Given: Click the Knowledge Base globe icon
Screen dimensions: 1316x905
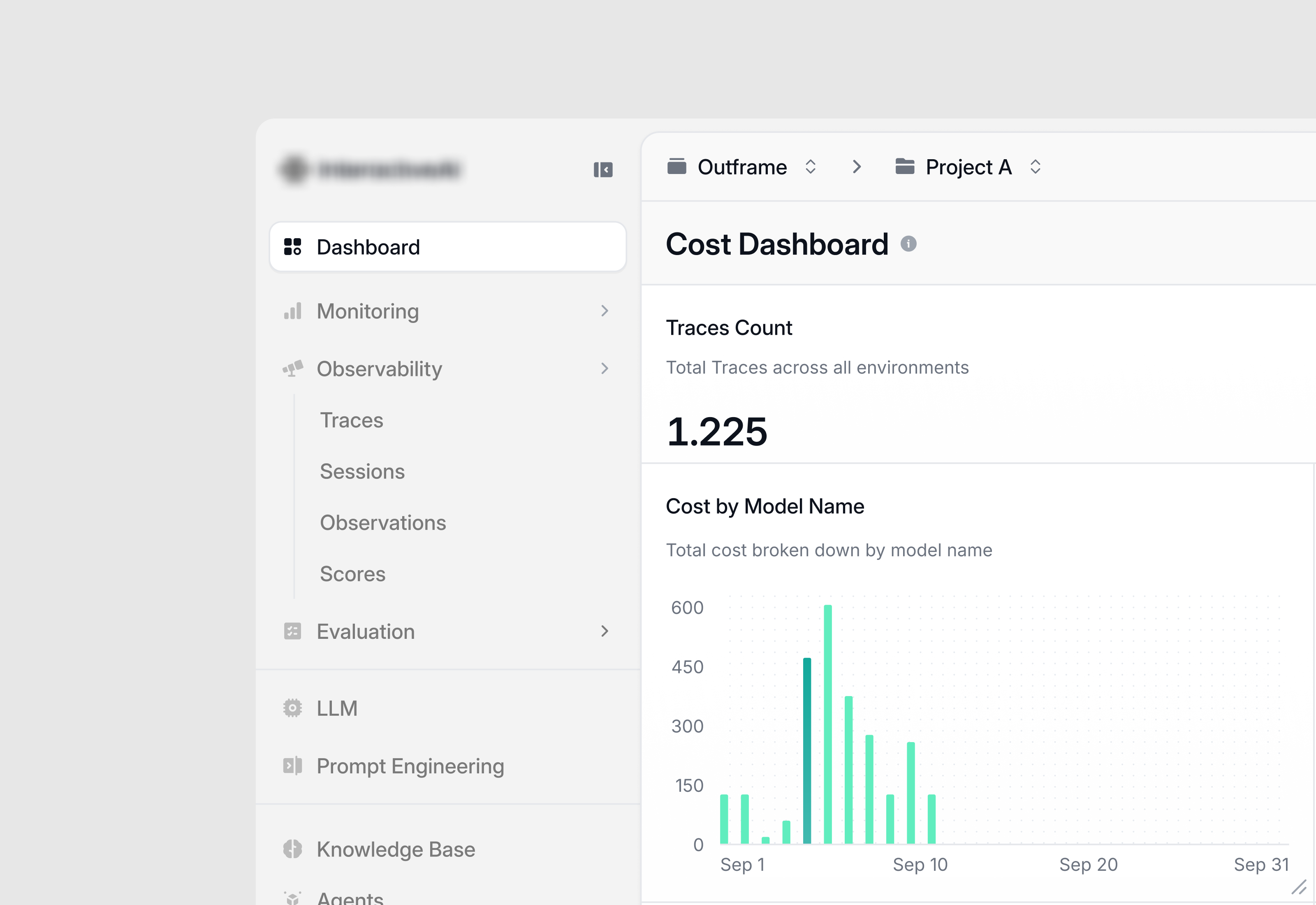Looking at the screenshot, I should tap(292, 849).
